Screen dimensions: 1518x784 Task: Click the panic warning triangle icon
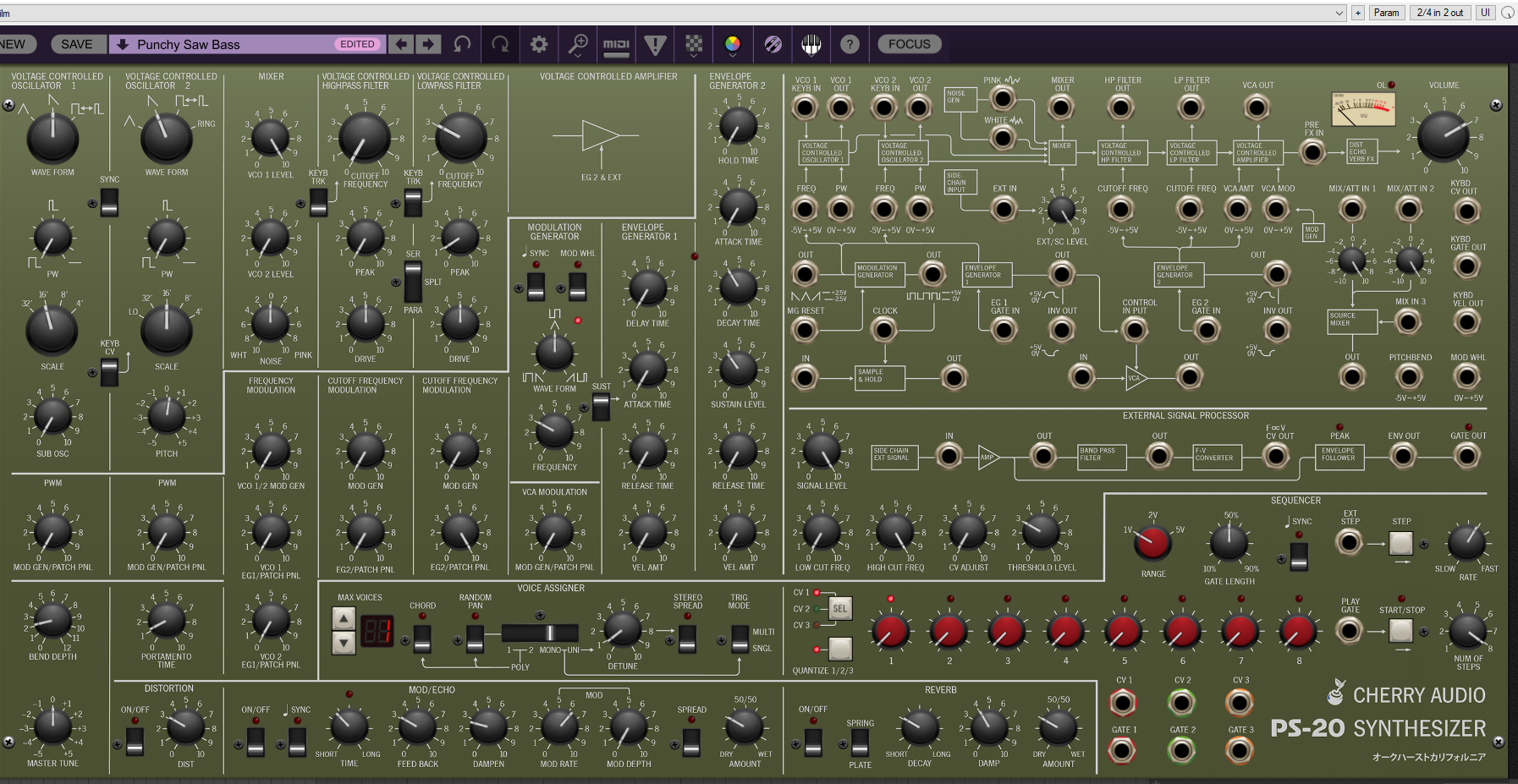(655, 45)
